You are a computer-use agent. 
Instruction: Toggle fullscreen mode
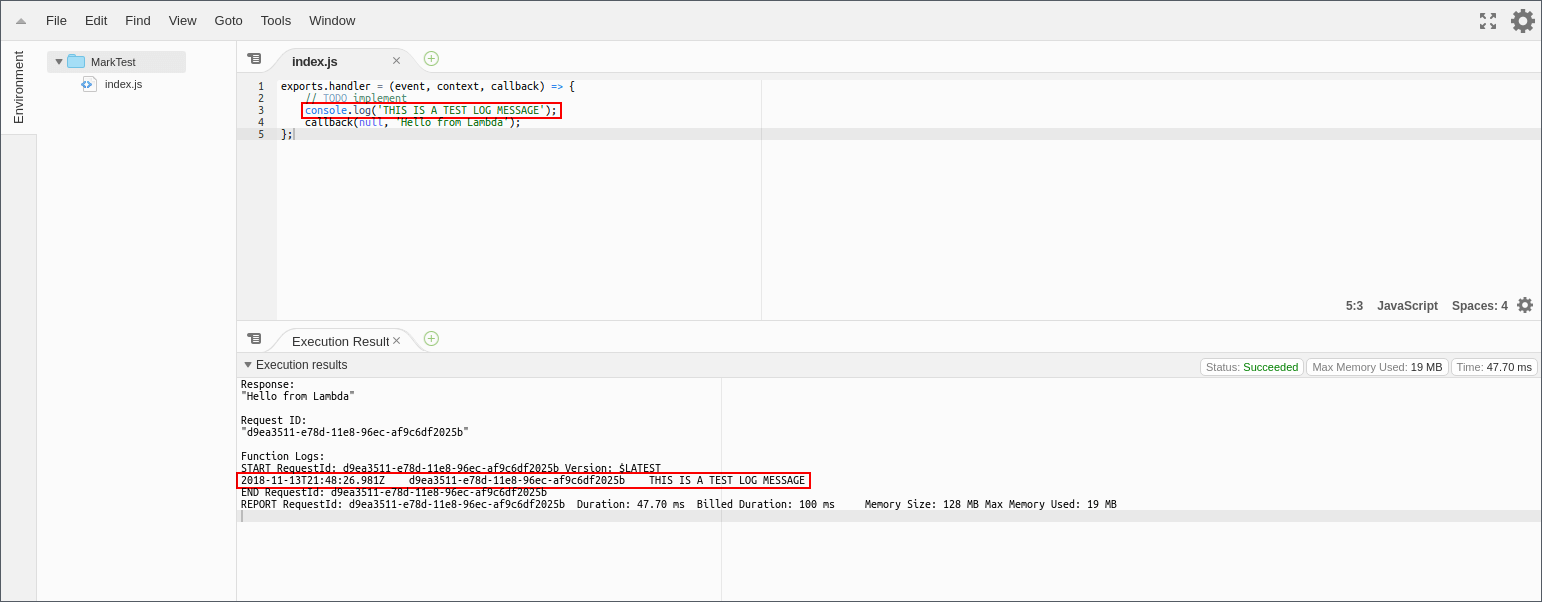pyautogui.click(x=1488, y=20)
